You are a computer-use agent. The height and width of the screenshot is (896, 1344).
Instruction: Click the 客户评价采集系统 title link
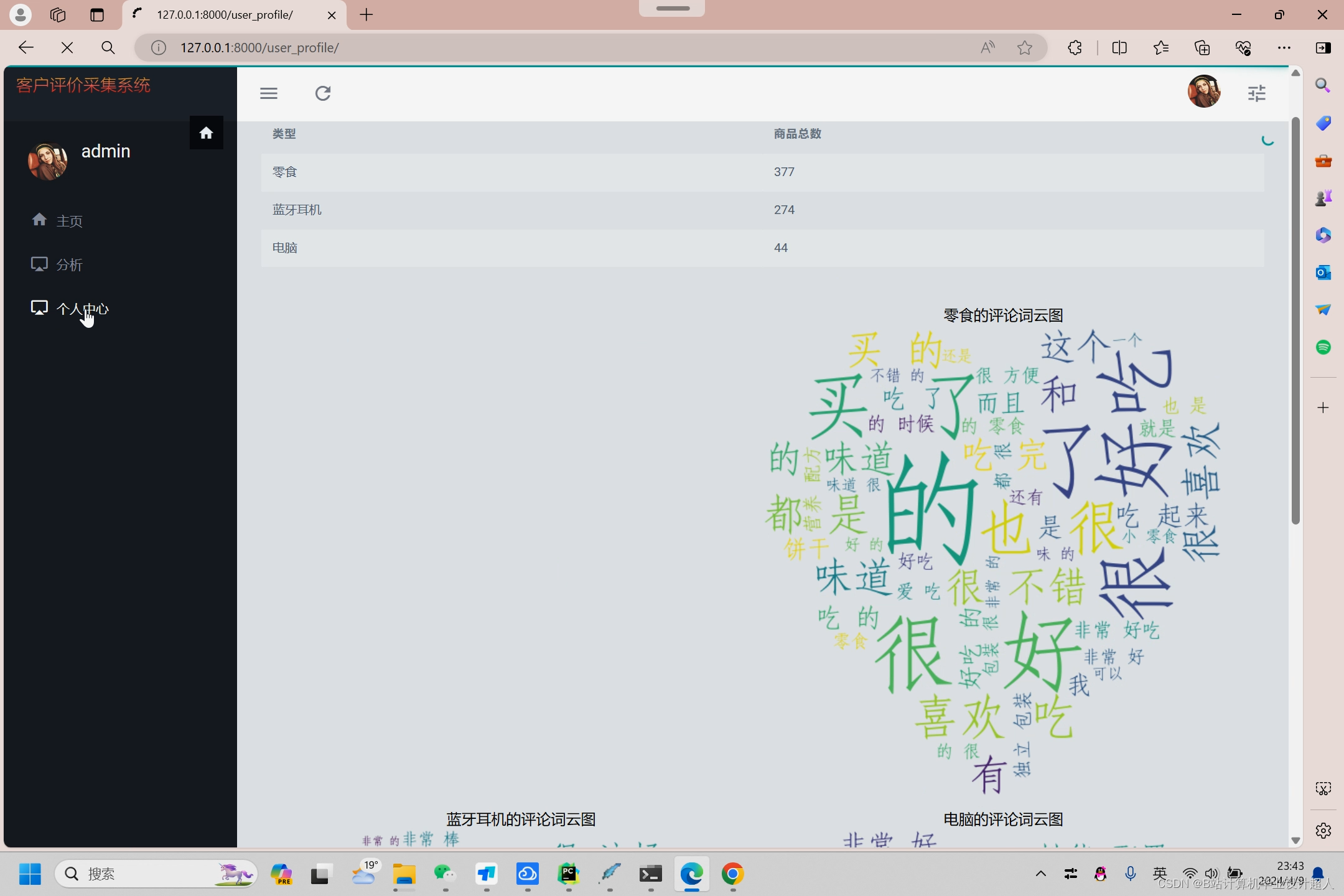click(x=83, y=85)
